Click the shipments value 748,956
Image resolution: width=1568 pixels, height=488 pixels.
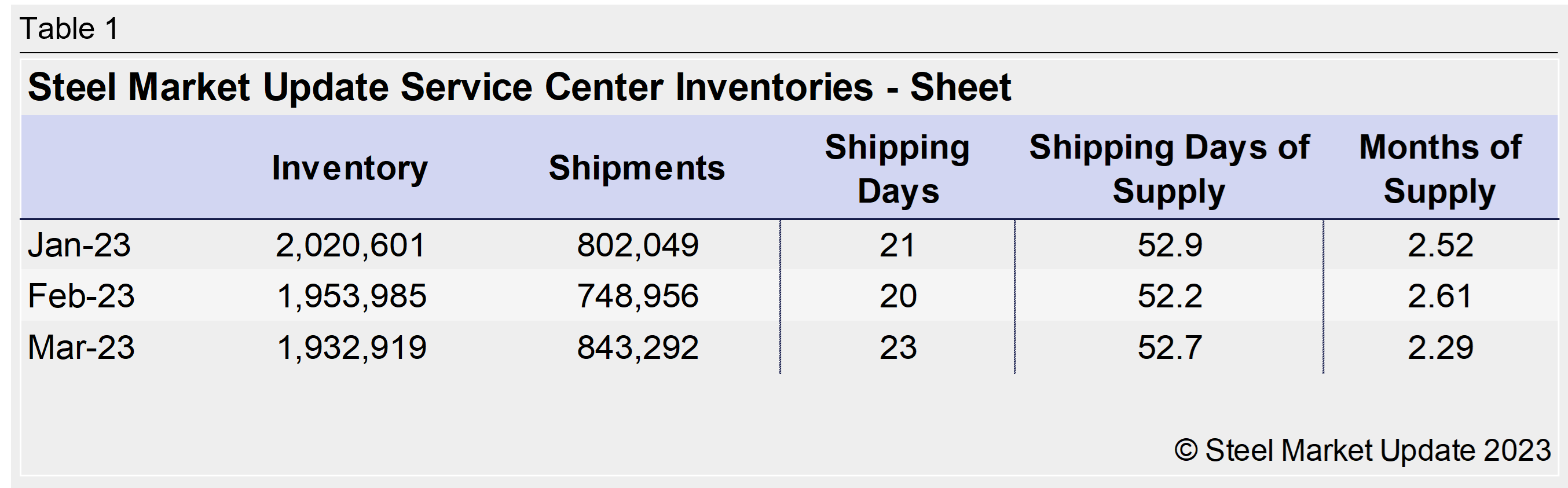click(638, 296)
